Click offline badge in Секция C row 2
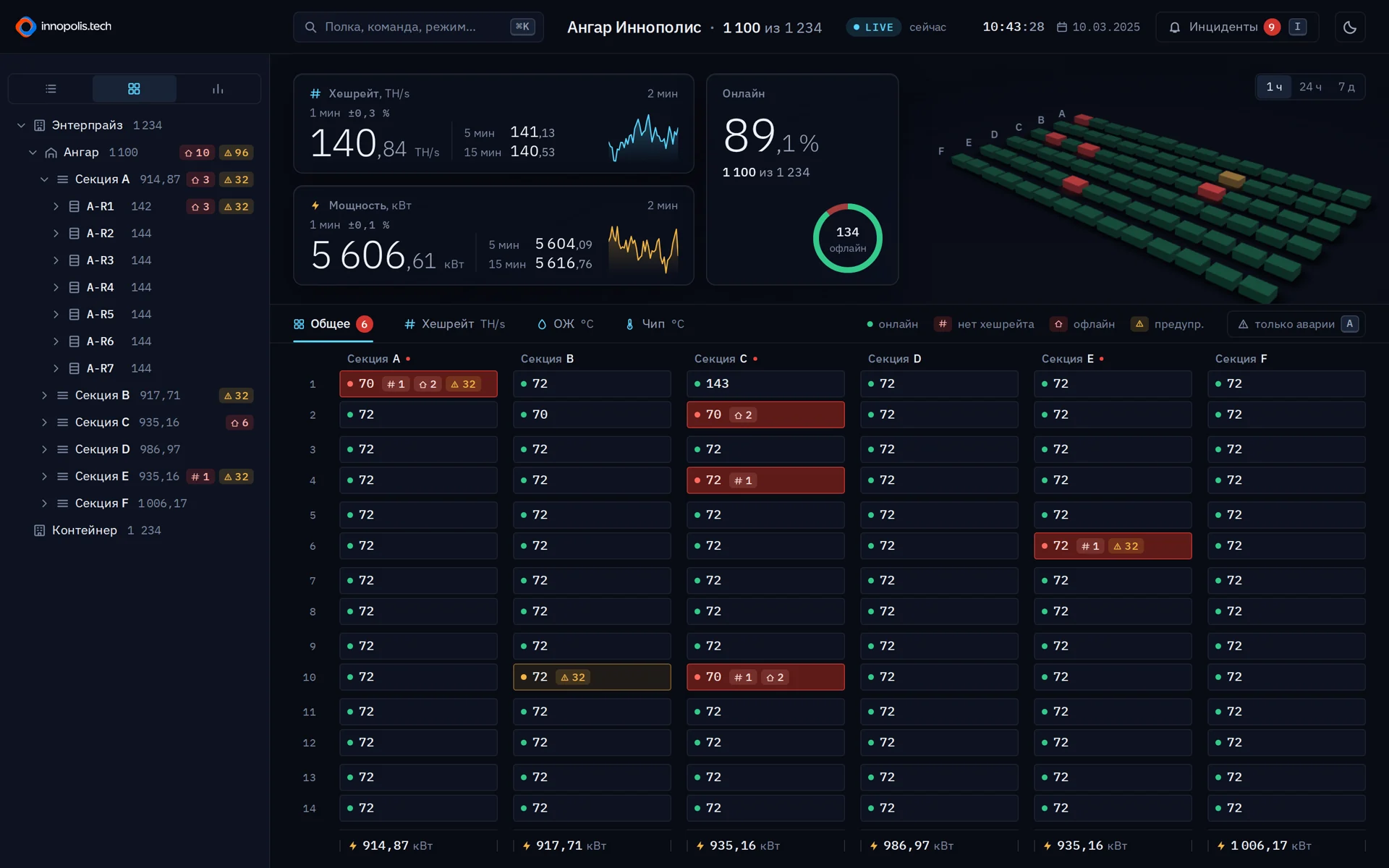 coord(744,414)
